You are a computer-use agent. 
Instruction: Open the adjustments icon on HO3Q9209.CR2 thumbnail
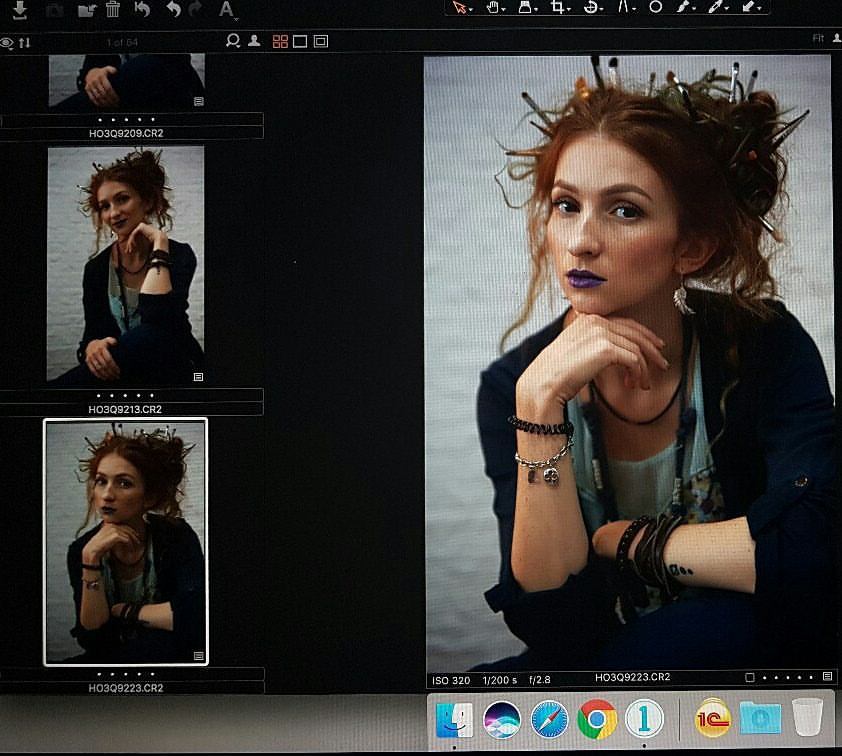(199, 101)
